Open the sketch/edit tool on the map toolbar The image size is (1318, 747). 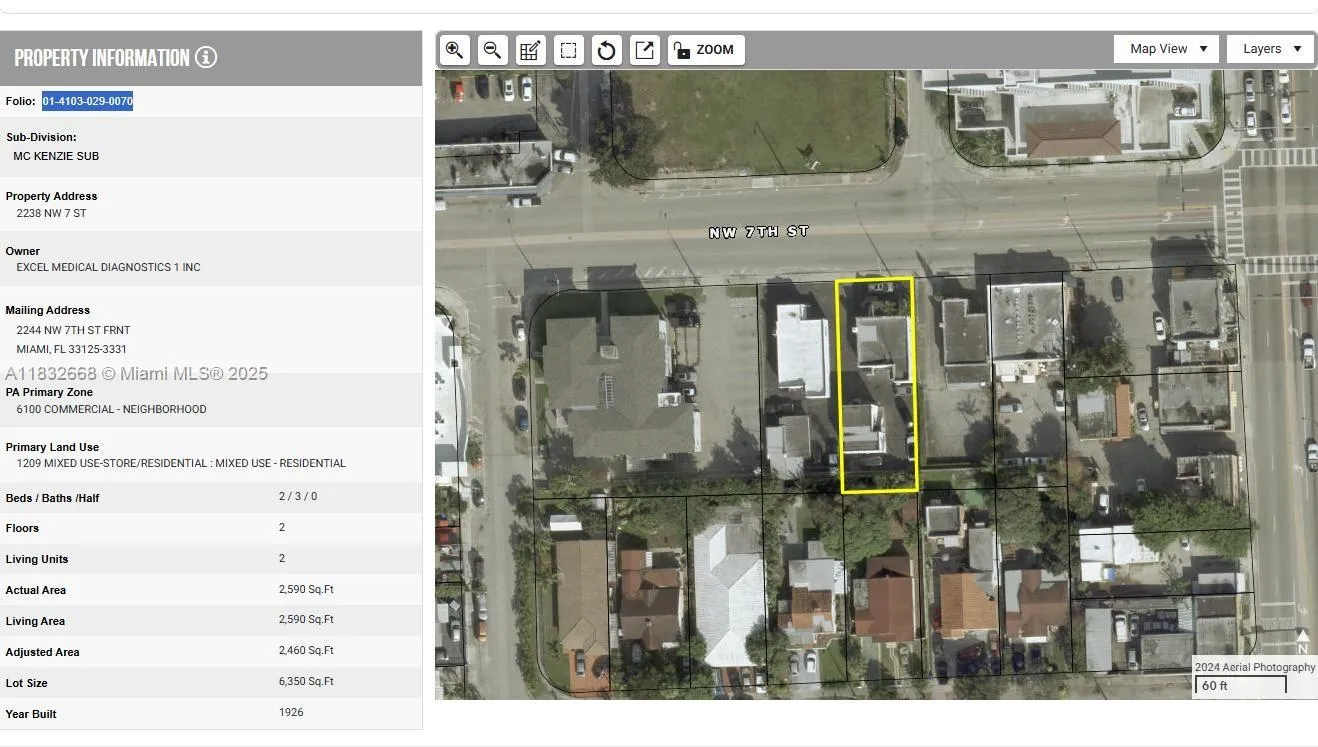(x=530, y=49)
